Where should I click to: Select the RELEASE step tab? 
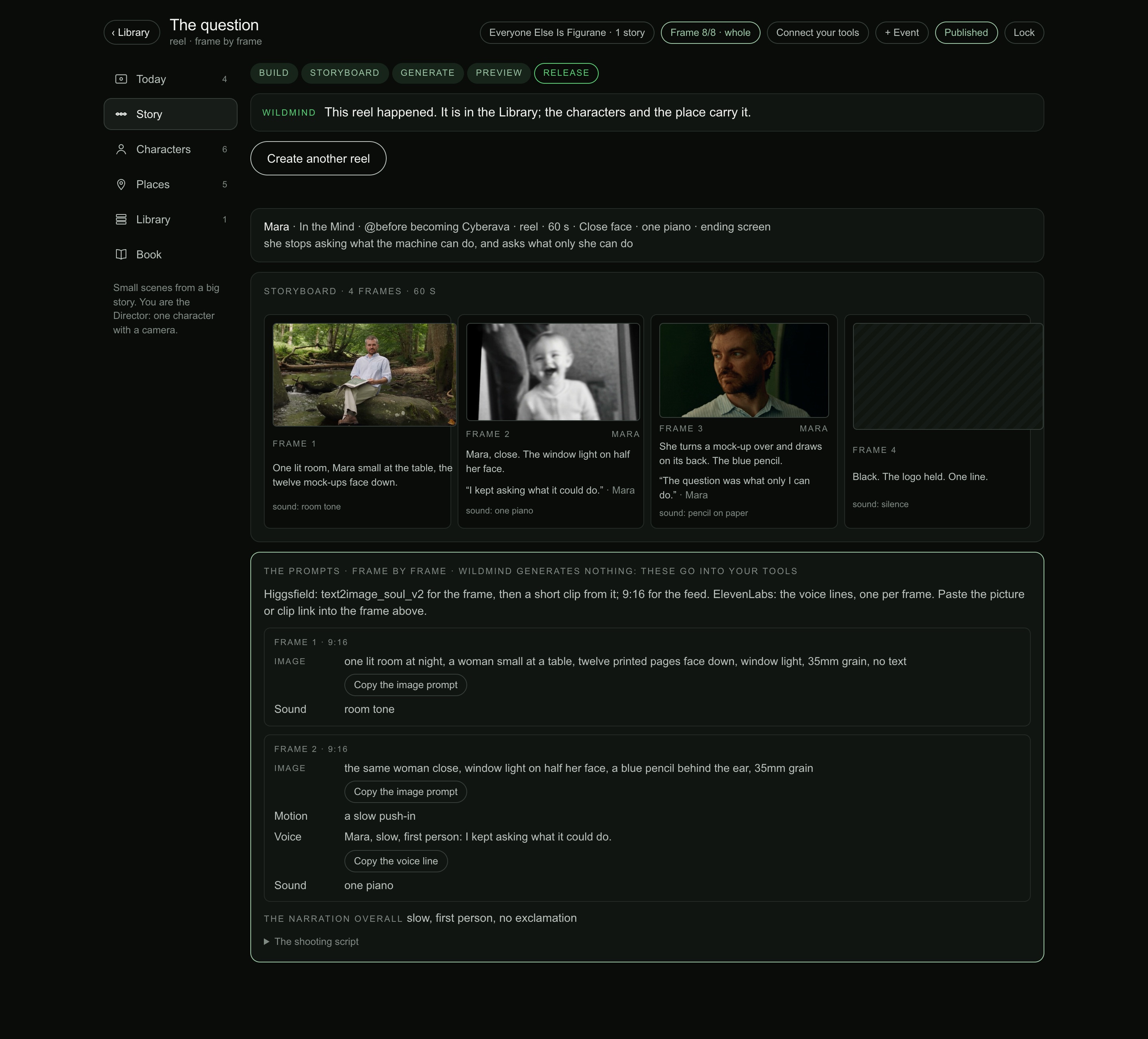coord(566,73)
